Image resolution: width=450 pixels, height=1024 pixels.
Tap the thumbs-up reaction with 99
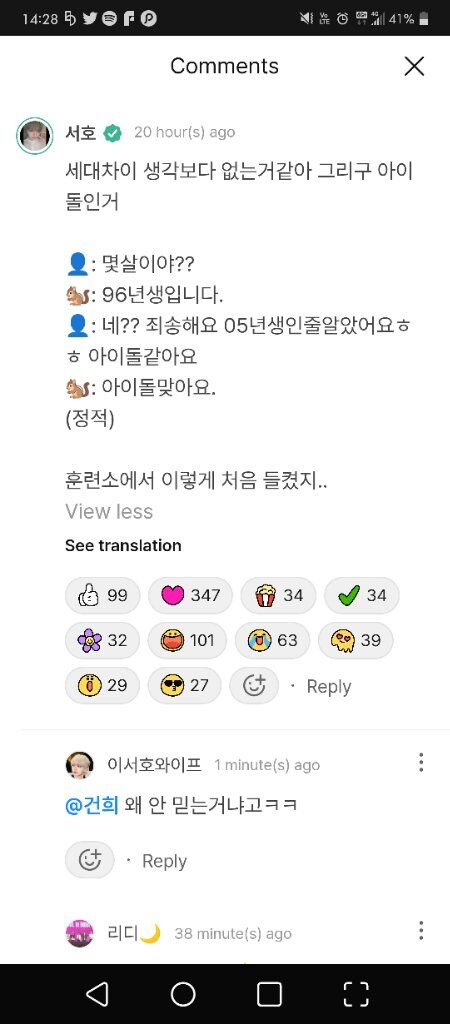coord(103,595)
